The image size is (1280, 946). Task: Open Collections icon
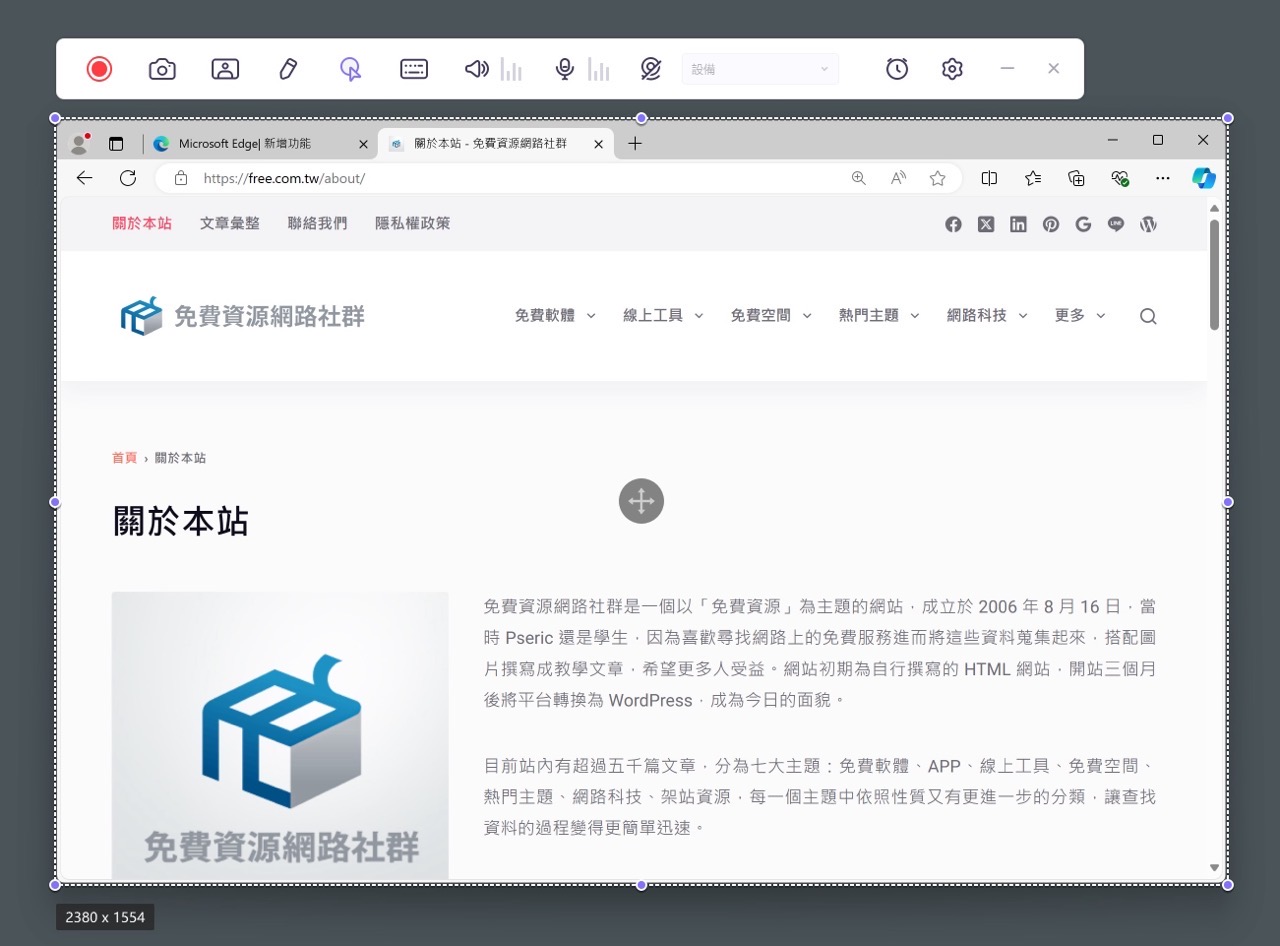click(x=1076, y=178)
